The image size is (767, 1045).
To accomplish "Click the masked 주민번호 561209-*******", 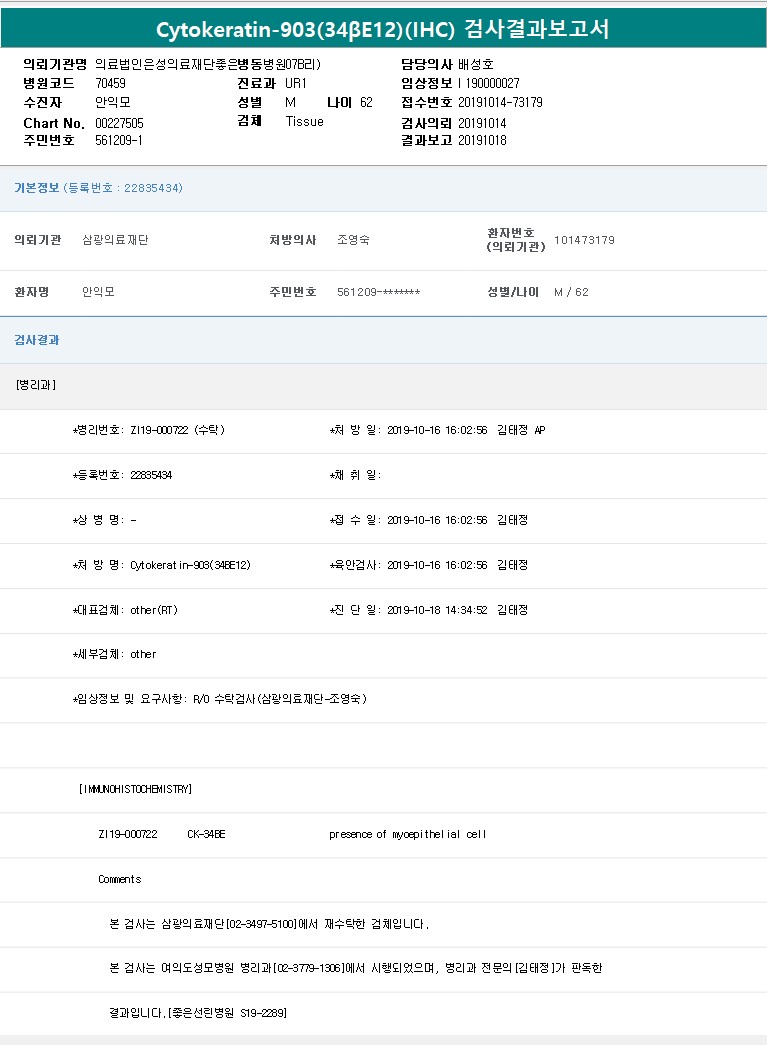I will (x=378, y=292).
